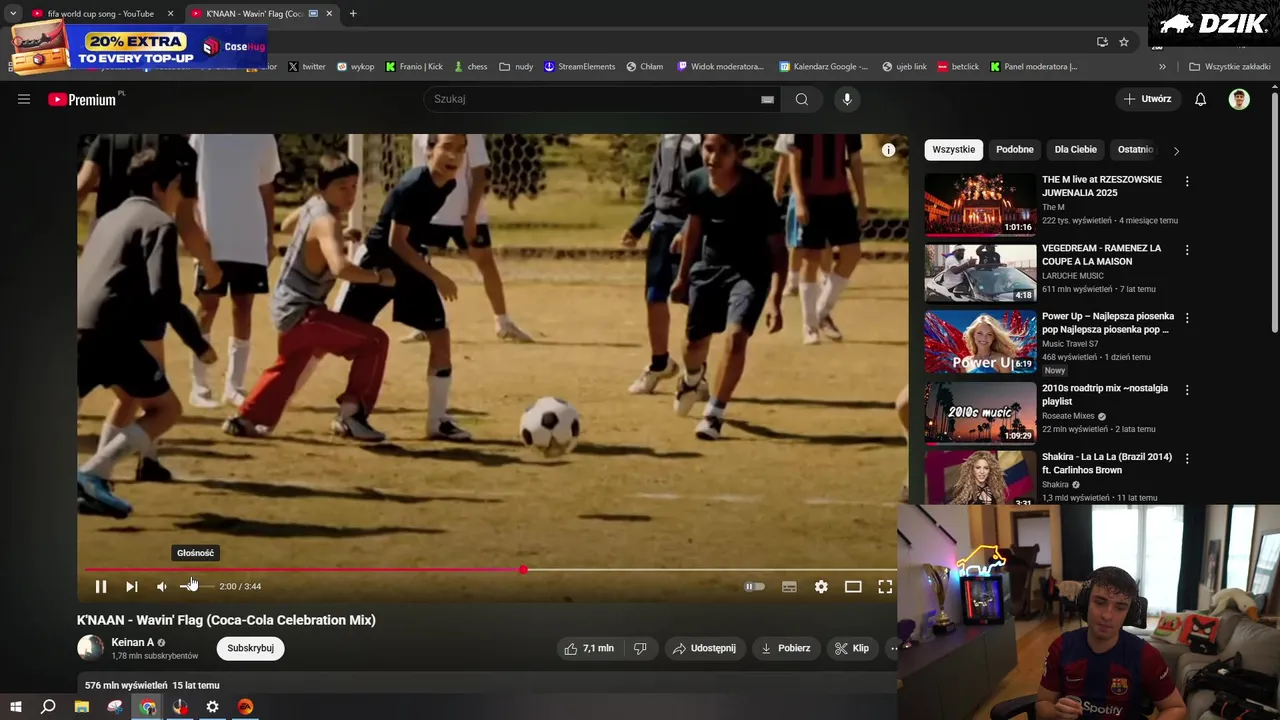Open Wszystkie zakładki folder
The height and width of the screenshot is (720, 1280).
[x=1230, y=67]
